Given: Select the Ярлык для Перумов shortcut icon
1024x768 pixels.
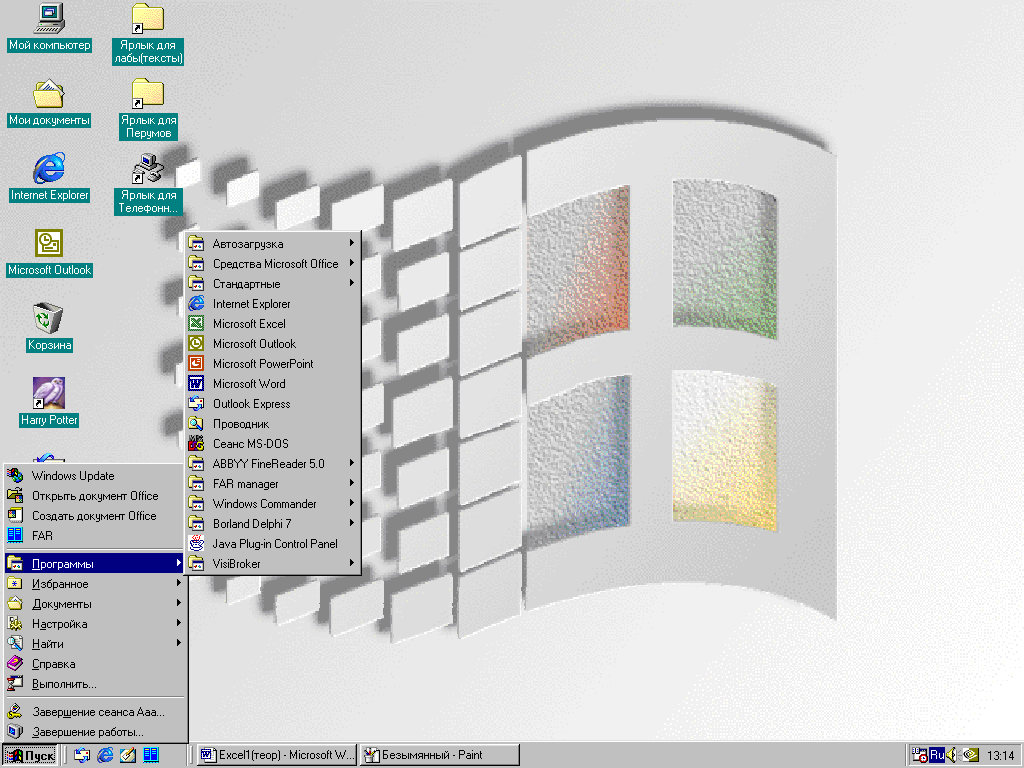Looking at the screenshot, I should pyautogui.click(x=148, y=94).
